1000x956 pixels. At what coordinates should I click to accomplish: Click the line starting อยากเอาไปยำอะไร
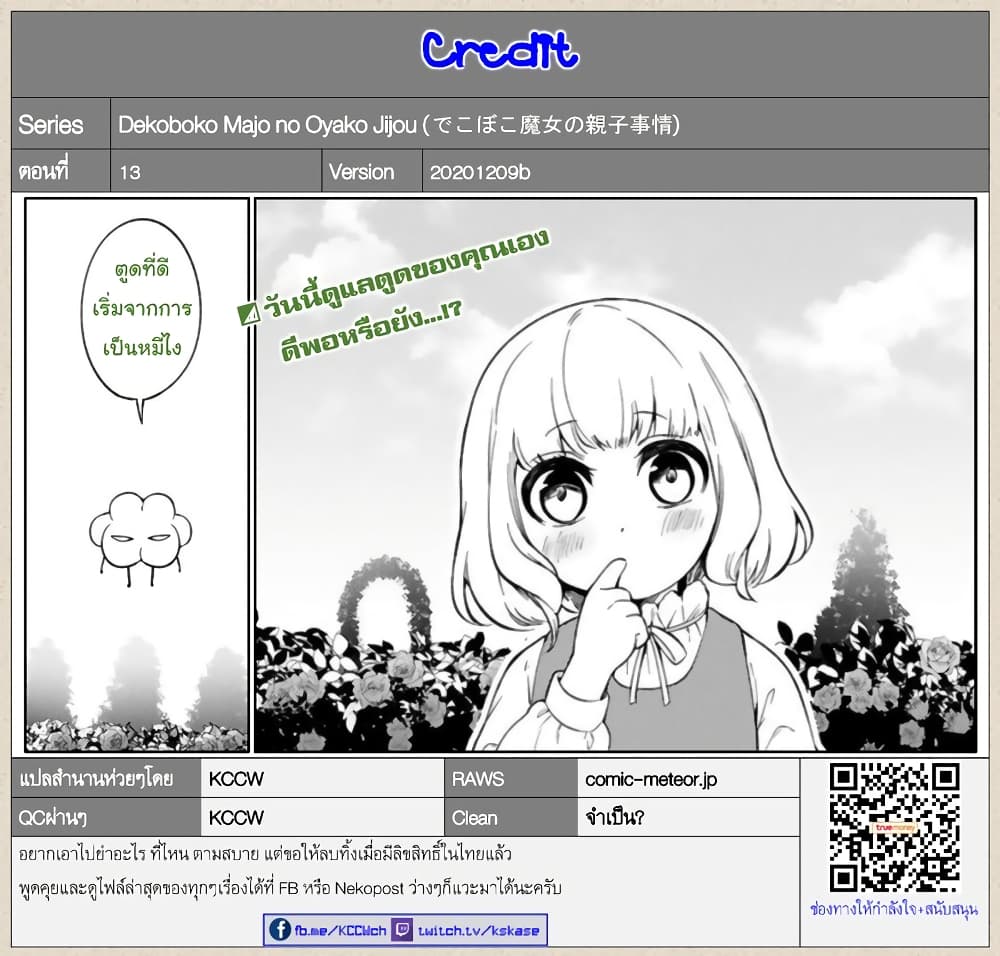point(265,853)
